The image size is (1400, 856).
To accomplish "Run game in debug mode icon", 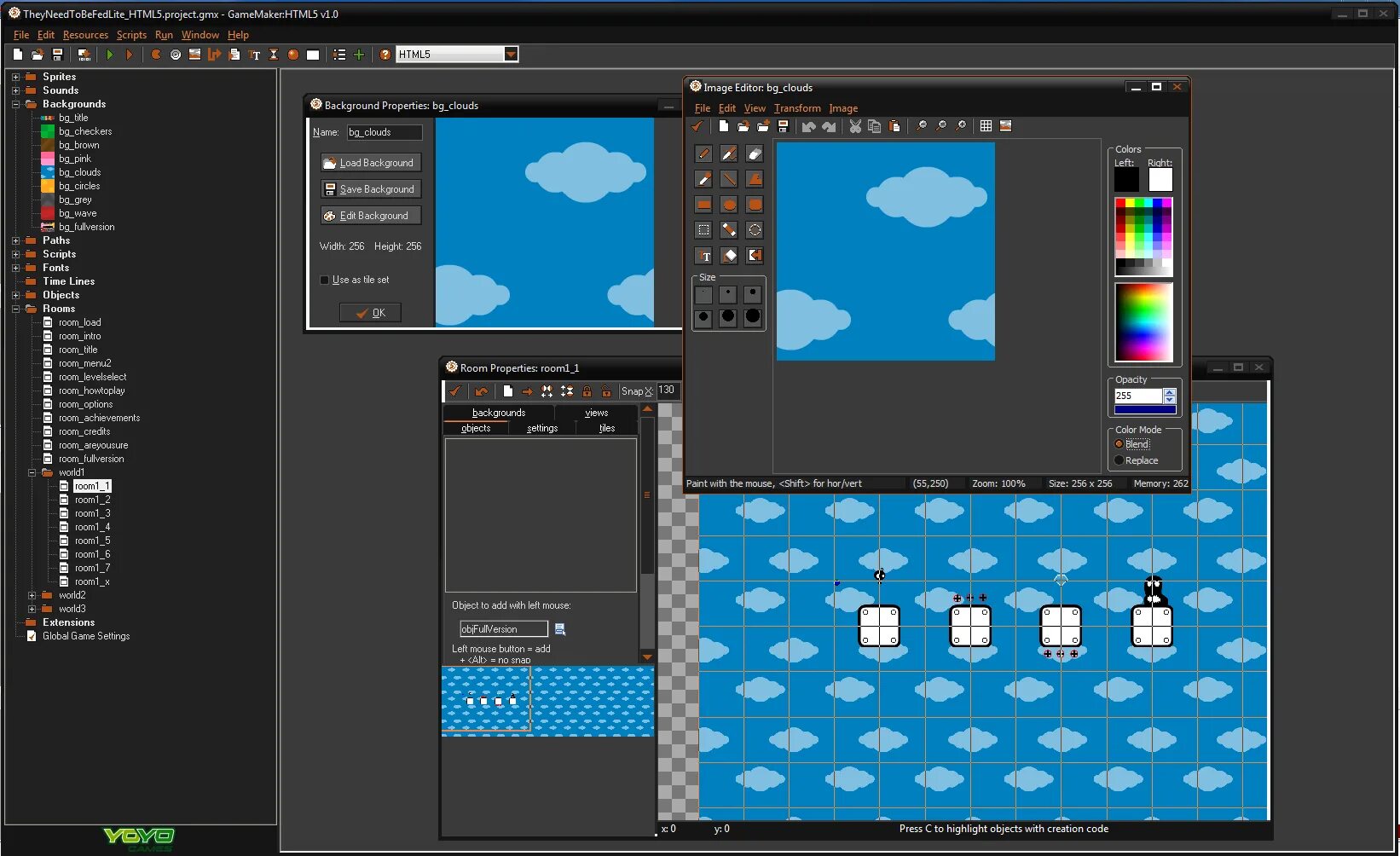I will [x=130, y=55].
